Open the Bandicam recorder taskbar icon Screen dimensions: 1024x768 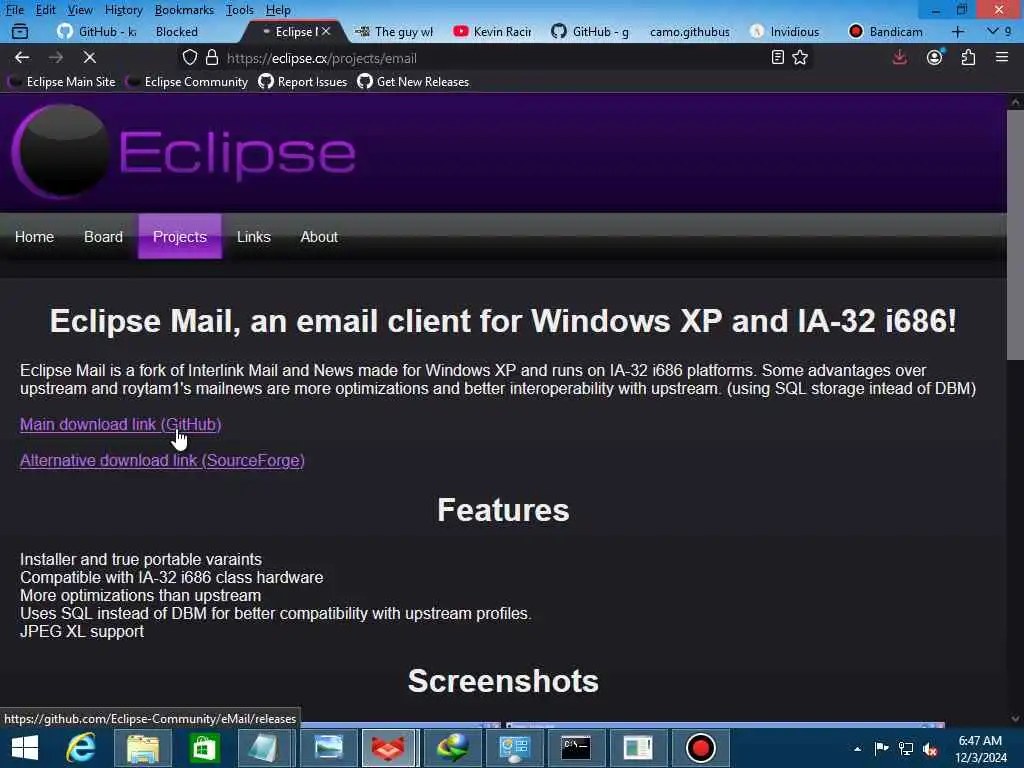tap(700, 748)
